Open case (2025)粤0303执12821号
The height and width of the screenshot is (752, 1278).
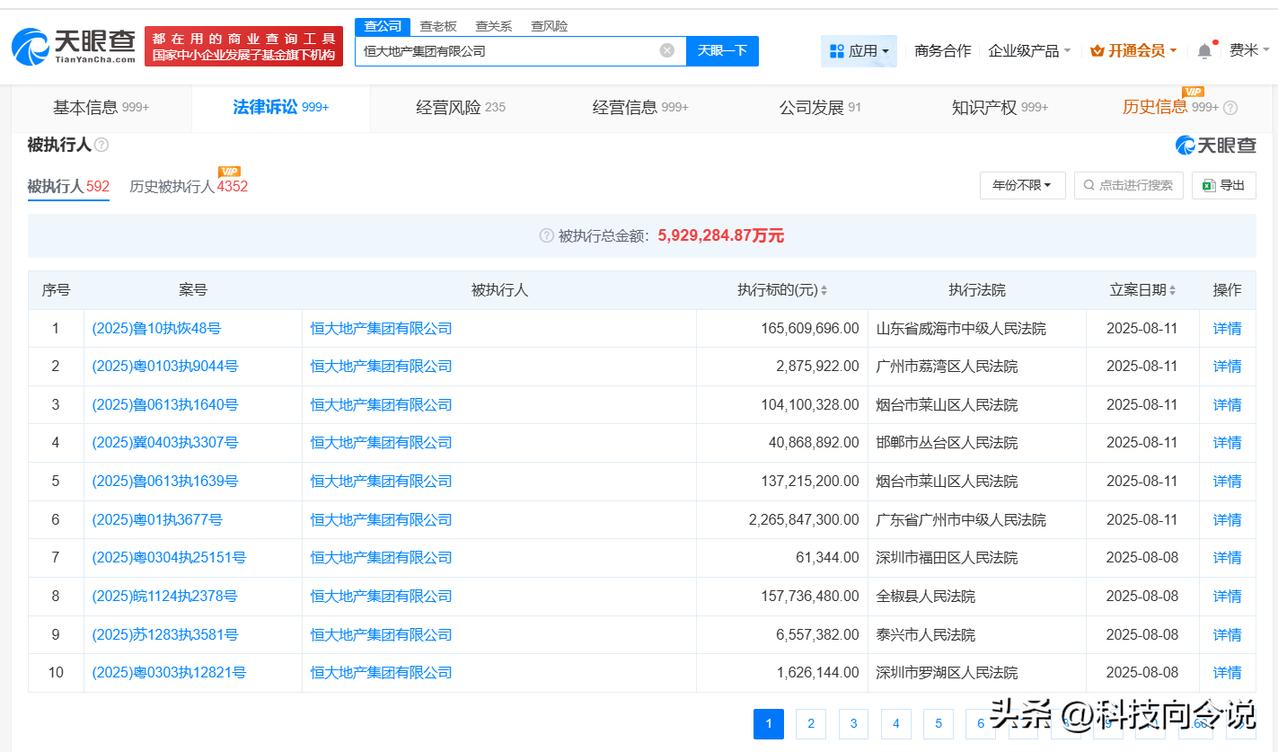coord(169,672)
